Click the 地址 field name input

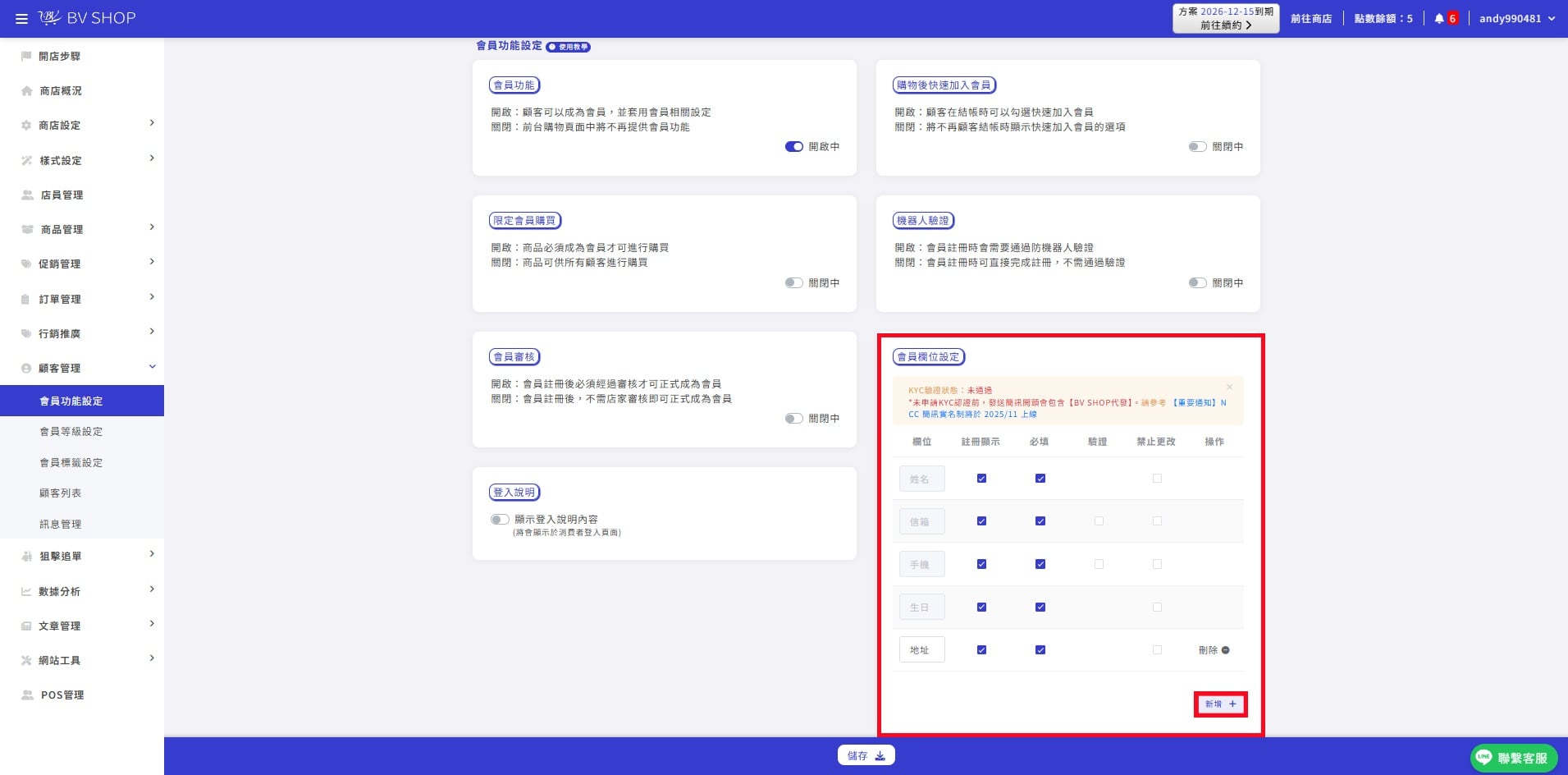(x=921, y=649)
